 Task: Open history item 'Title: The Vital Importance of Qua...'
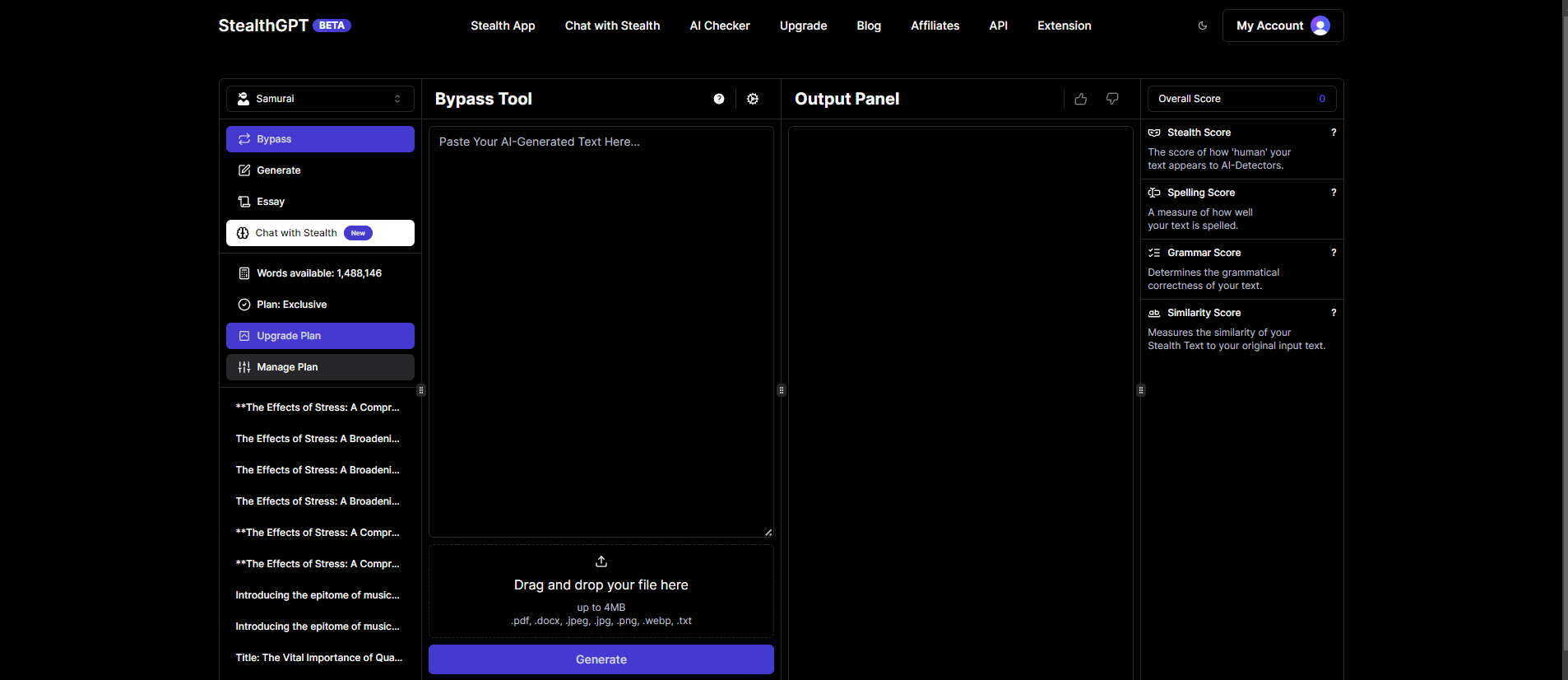pos(319,658)
